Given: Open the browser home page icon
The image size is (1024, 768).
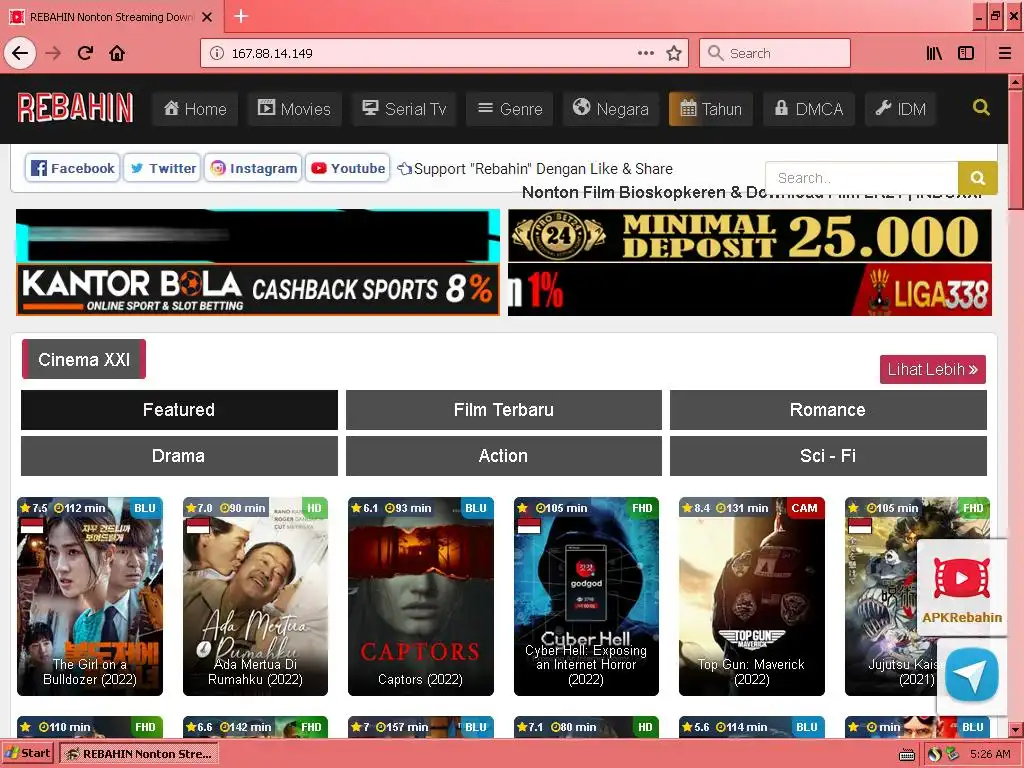Looking at the screenshot, I should tap(117, 53).
